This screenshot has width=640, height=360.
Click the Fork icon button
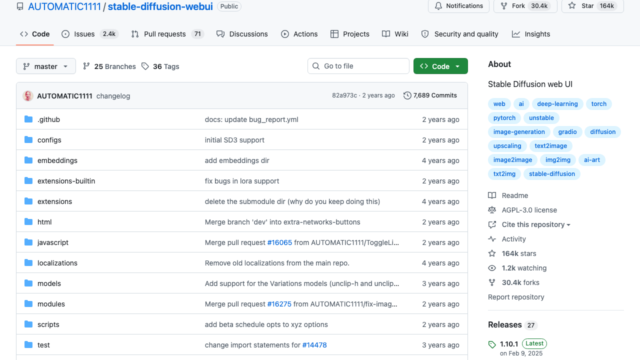pyautogui.click(x=504, y=6)
